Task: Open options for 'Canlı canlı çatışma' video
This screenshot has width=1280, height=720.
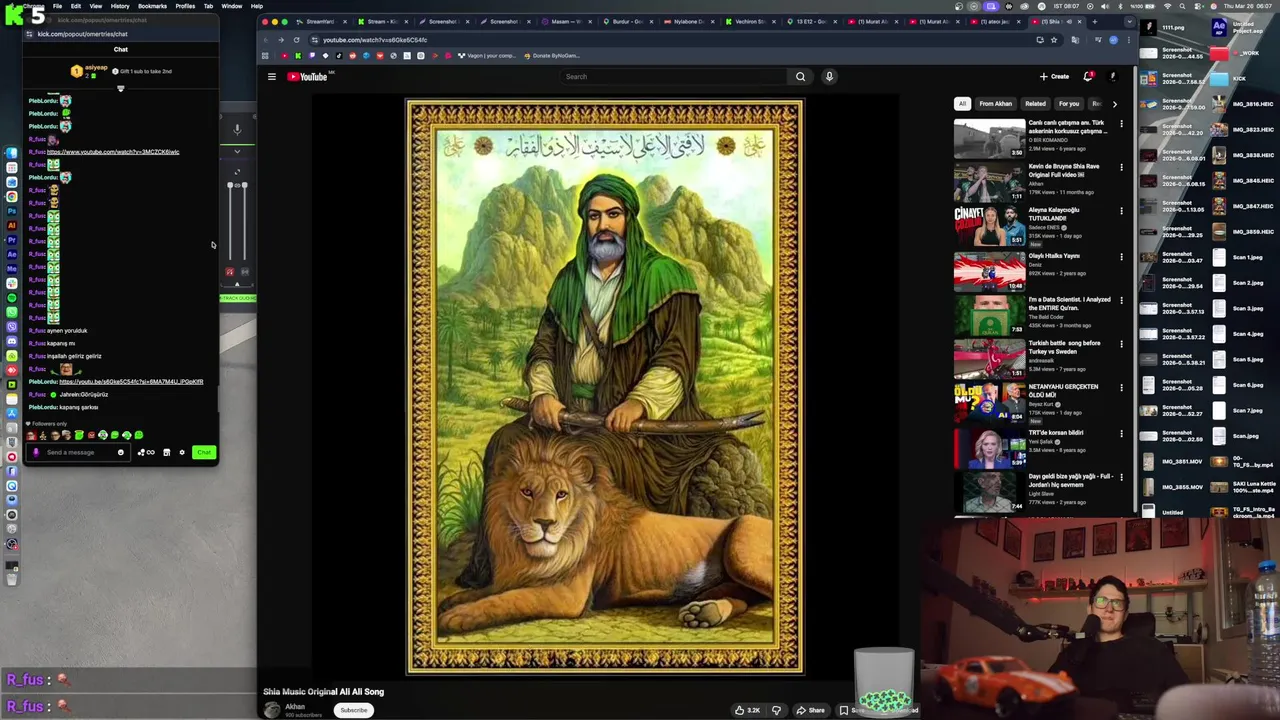Action: [x=1121, y=124]
